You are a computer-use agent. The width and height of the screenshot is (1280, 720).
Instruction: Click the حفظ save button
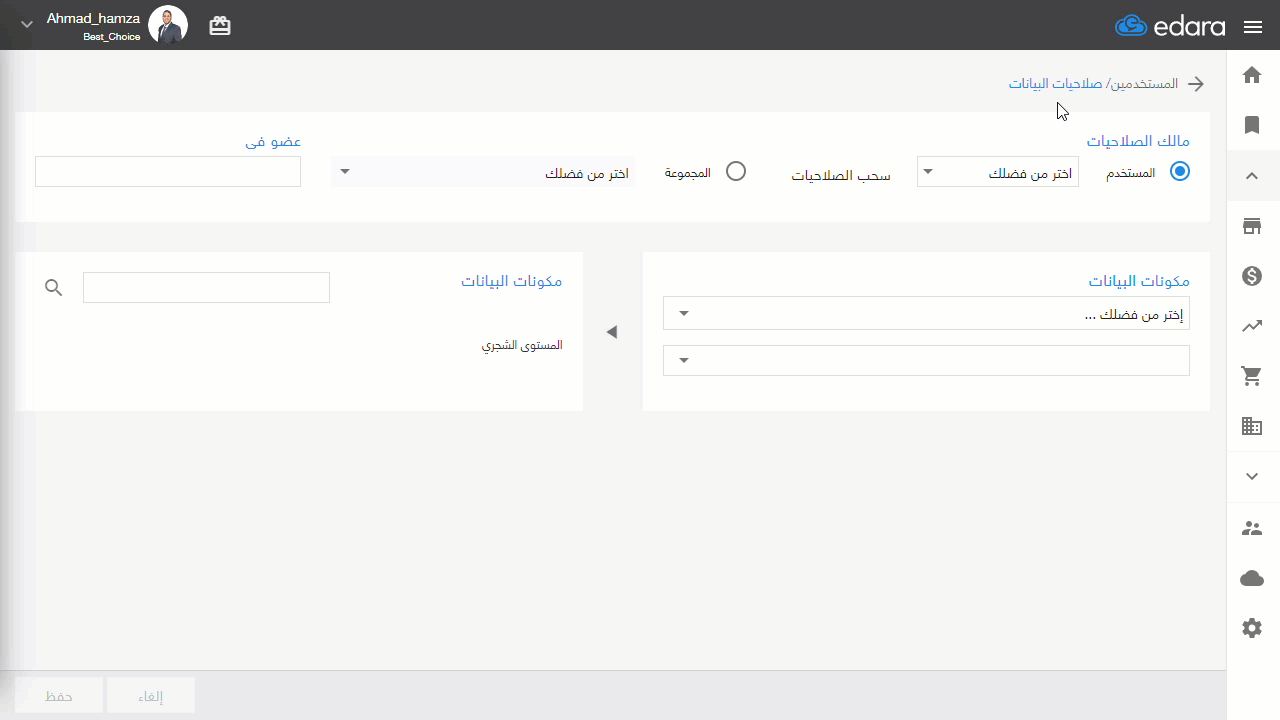59,696
